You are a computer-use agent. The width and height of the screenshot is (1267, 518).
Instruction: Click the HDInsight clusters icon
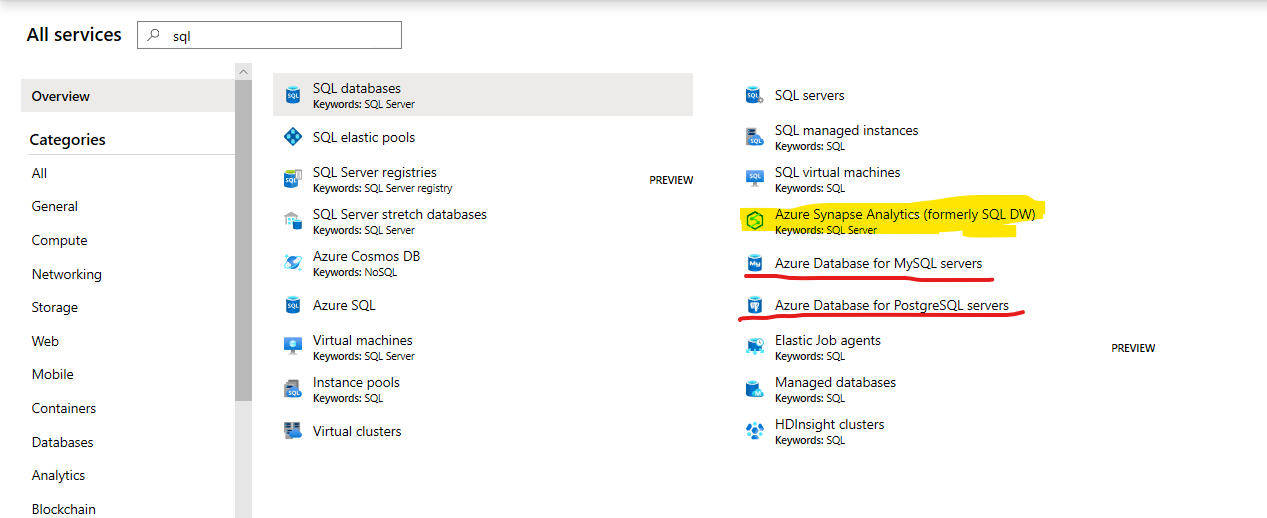(755, 431)
